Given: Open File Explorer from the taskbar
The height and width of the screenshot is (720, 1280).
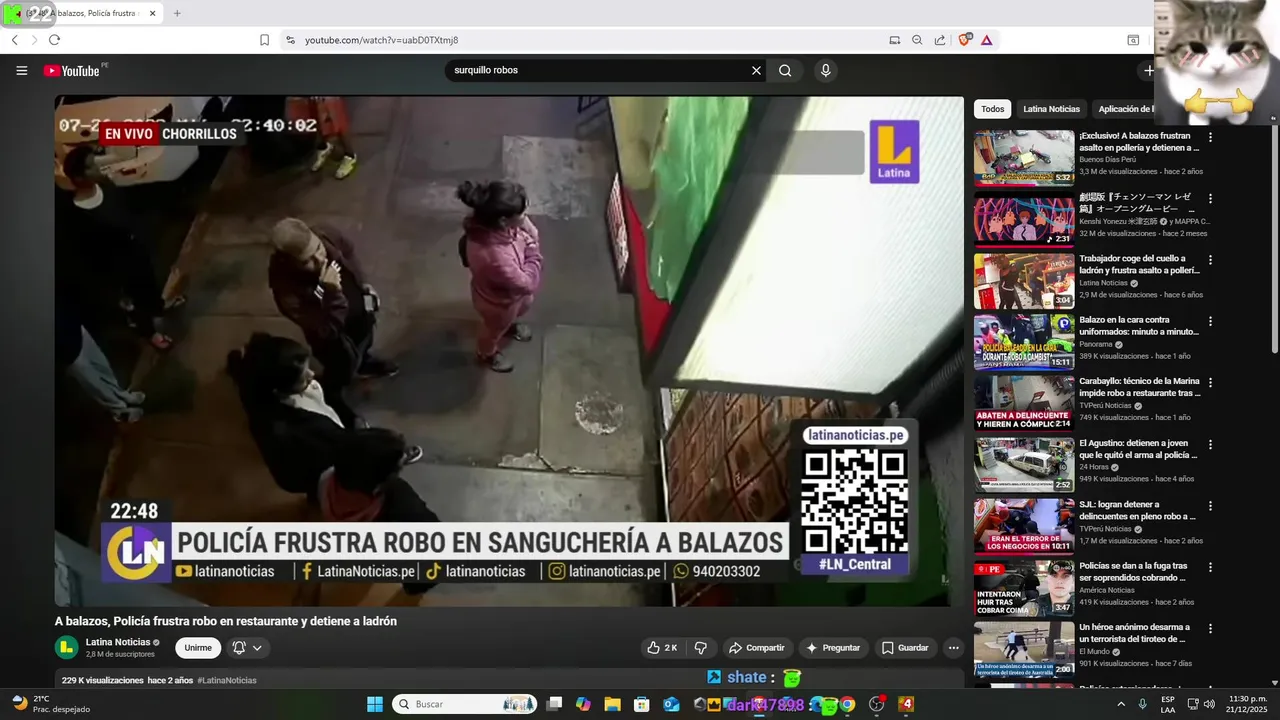Looking at the screenshot, I should coord(612,704).
